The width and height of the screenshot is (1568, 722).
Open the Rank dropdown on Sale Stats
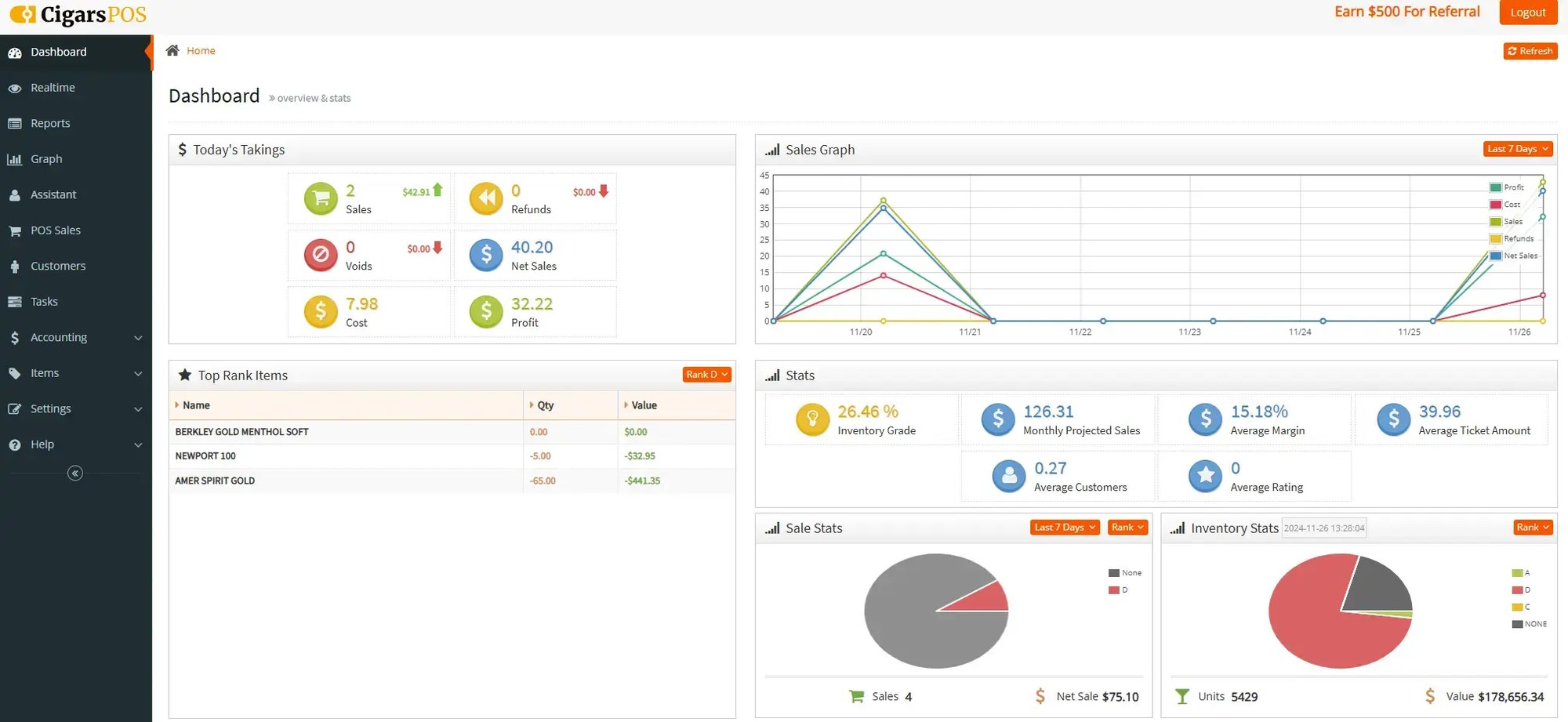pos(1127,528)
